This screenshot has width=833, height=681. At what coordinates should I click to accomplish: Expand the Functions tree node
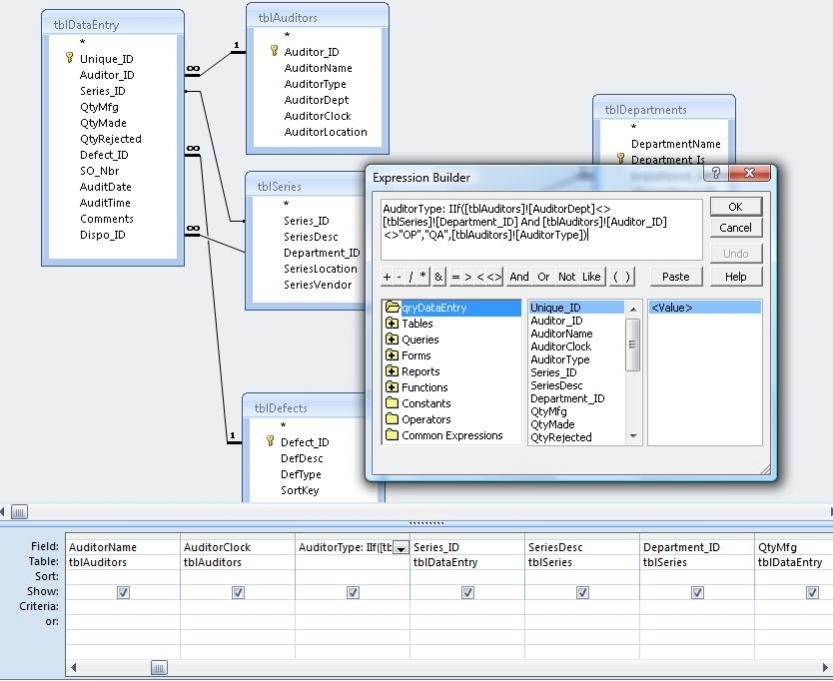[x=391, y=388]
